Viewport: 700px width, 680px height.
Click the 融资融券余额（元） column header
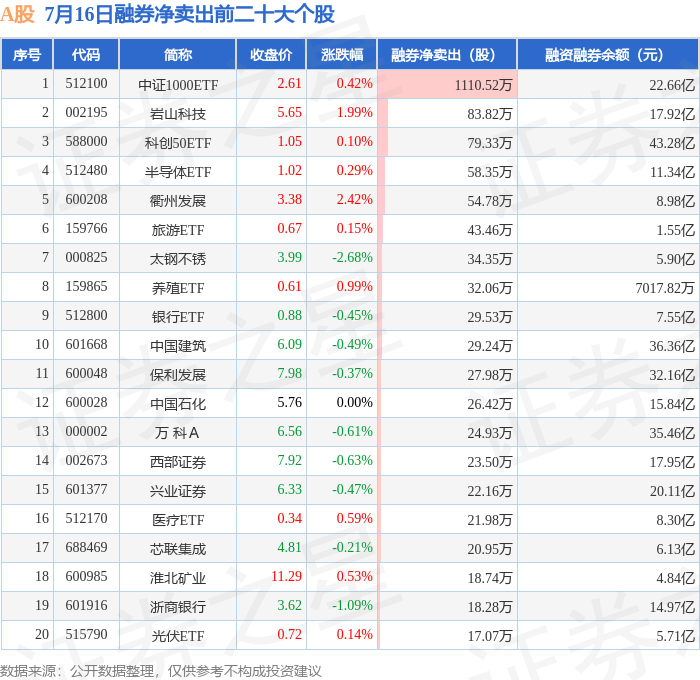[x=608, y=54]
